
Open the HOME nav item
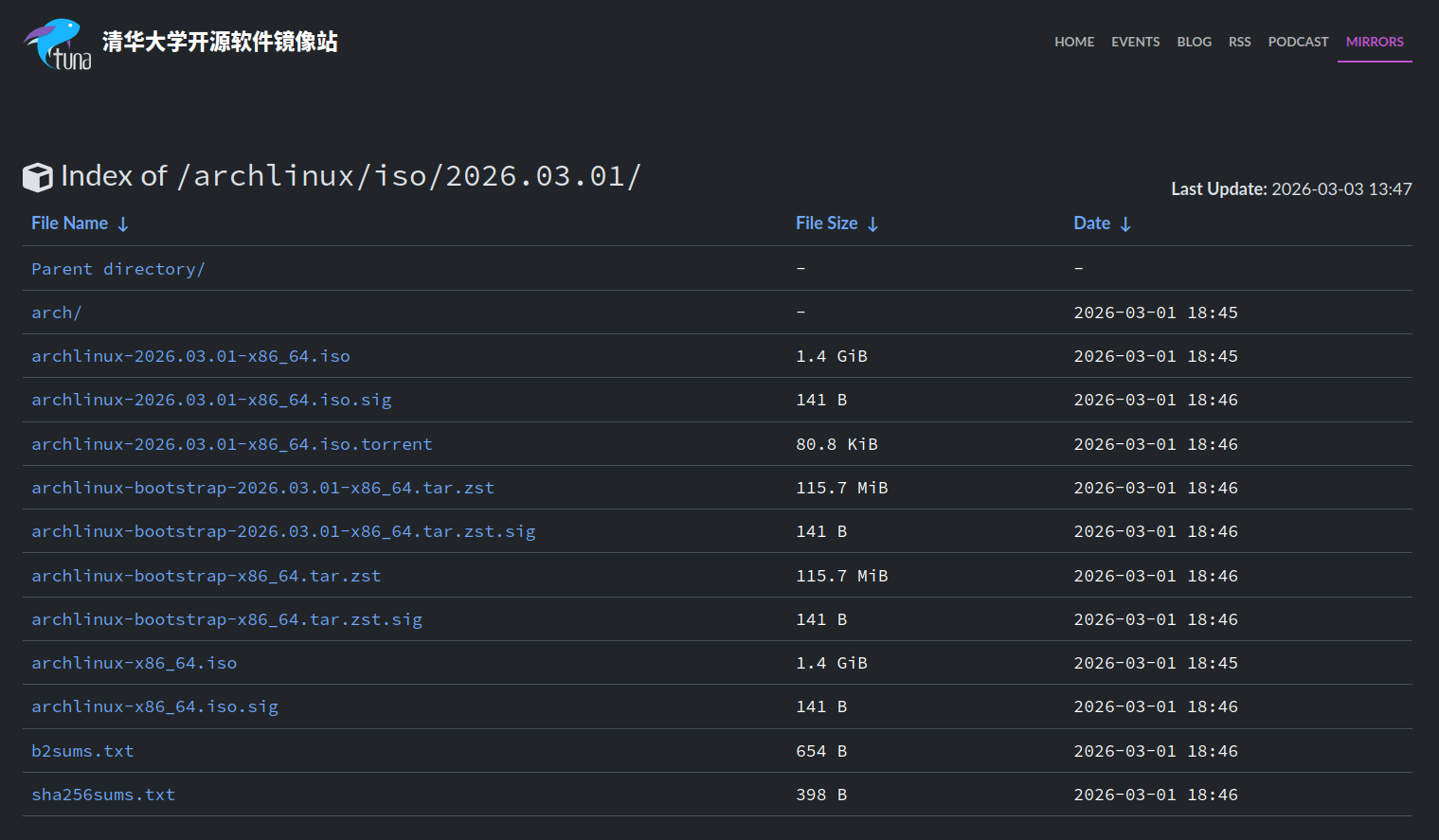(x=1074, y=42)
